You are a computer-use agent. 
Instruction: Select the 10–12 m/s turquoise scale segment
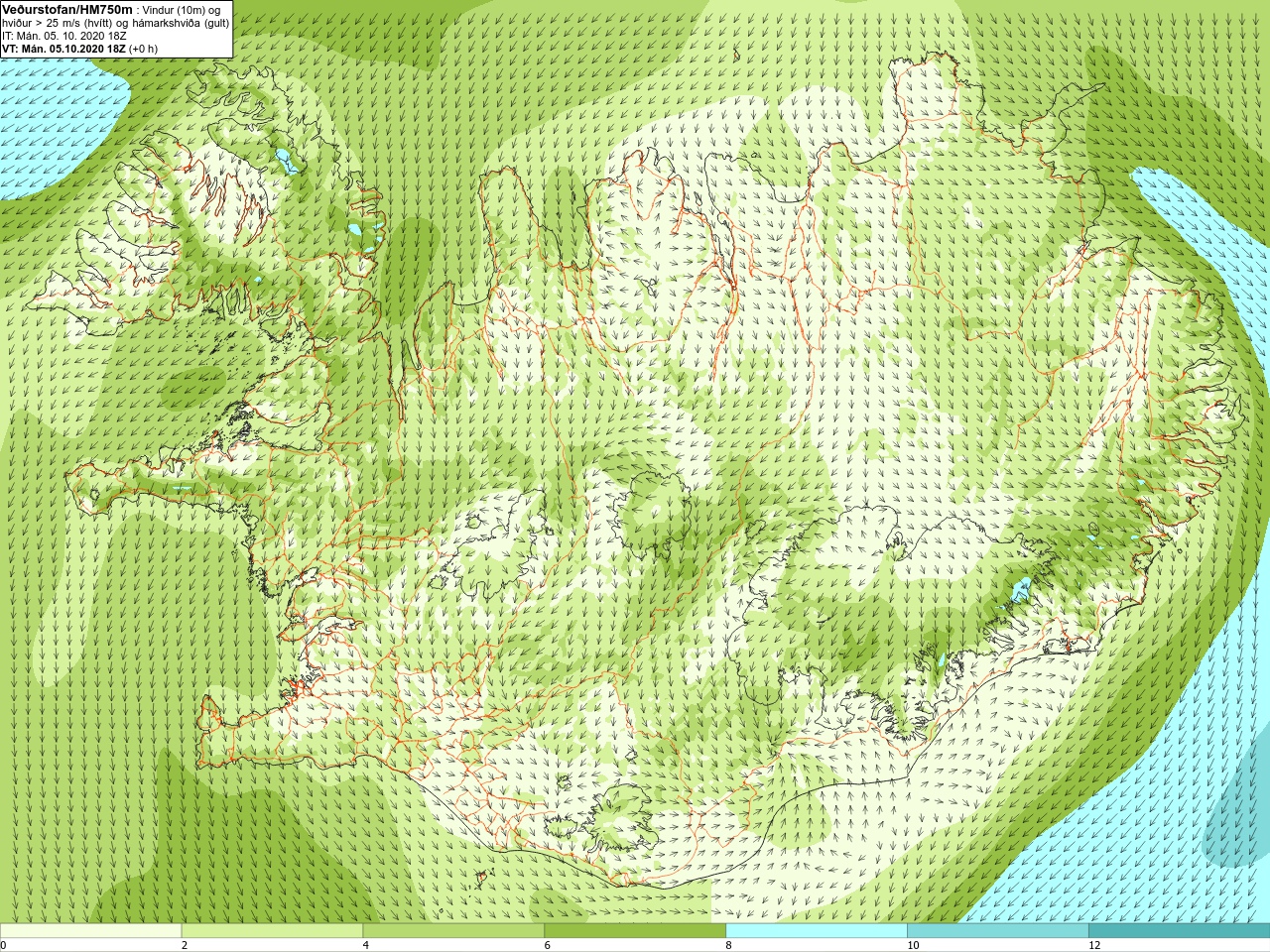point(998,931)
